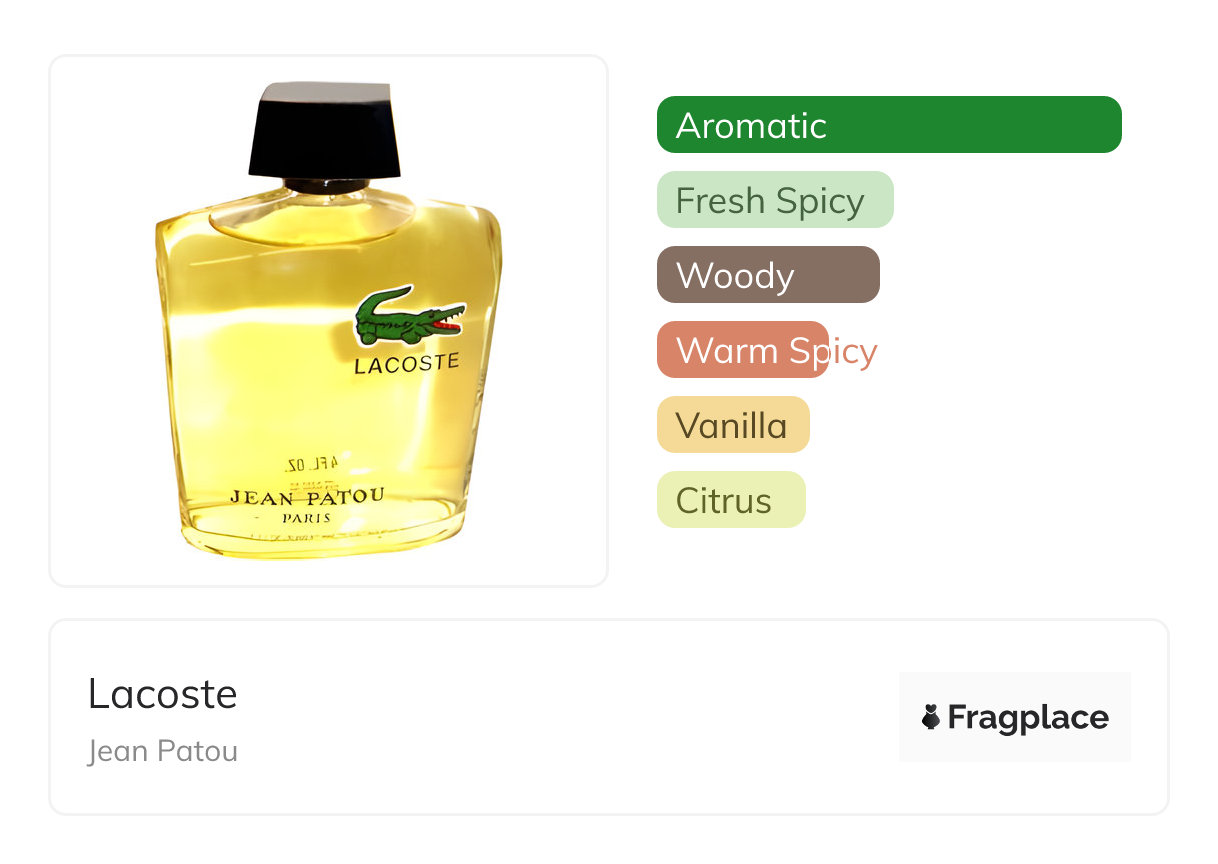Click the Fragplace logo badge background
1218x864 pixels.
(1015, 717)
